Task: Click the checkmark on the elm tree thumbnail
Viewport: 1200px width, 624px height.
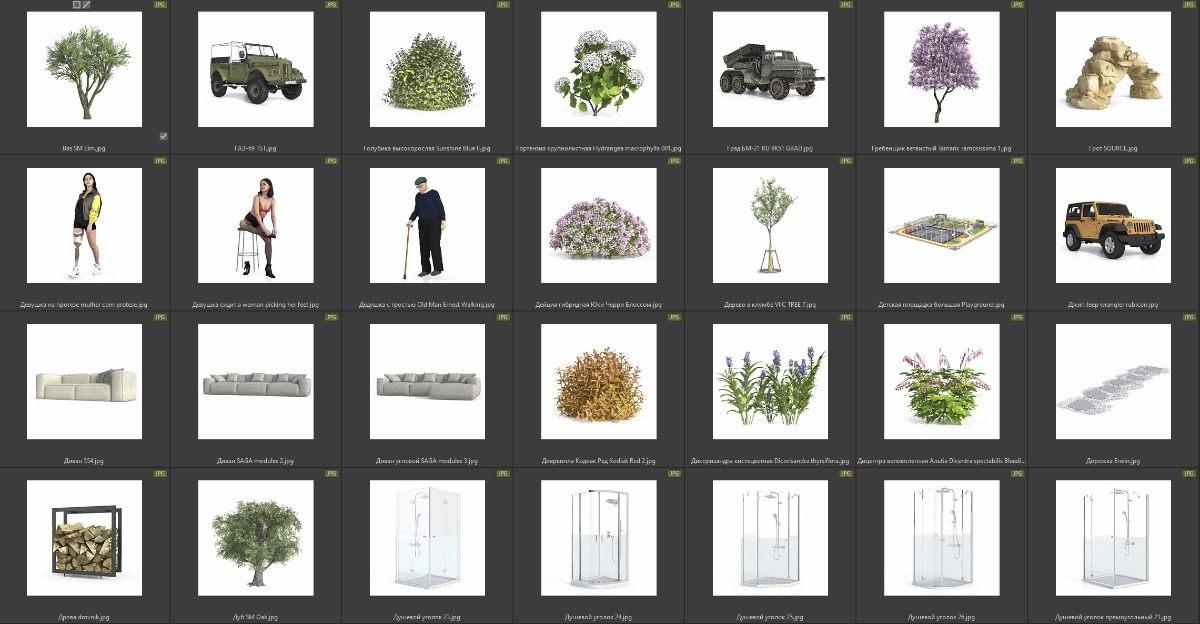Action: point(163,136)
